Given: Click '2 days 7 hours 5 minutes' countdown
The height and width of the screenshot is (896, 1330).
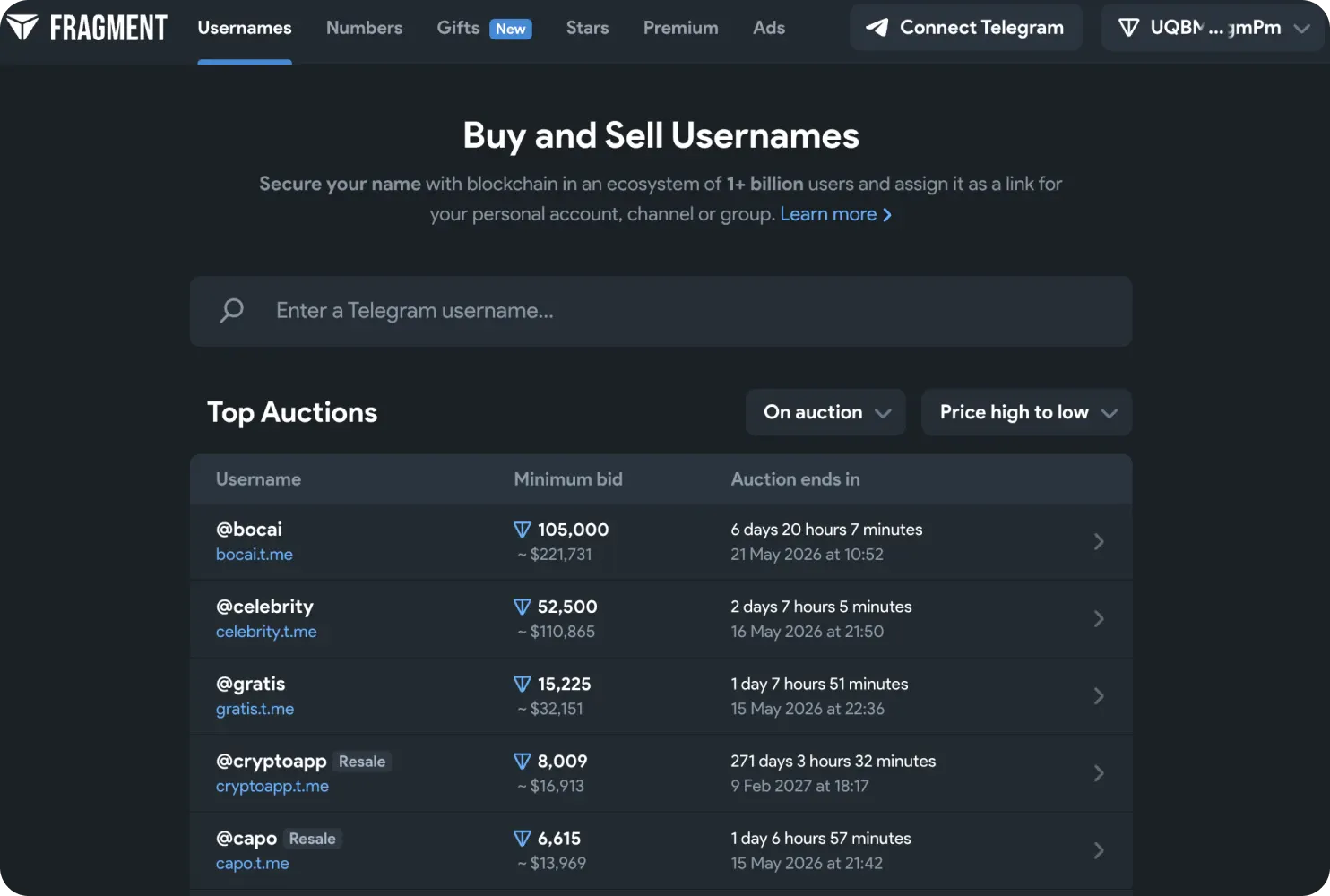Looking at the screenshot, I should tap(821, 607).
